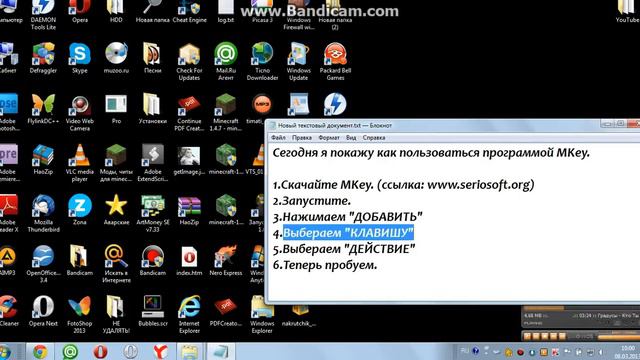Select the Zona desktop icon
Viewport: 640px width, 360px height.
coord(80,210)
